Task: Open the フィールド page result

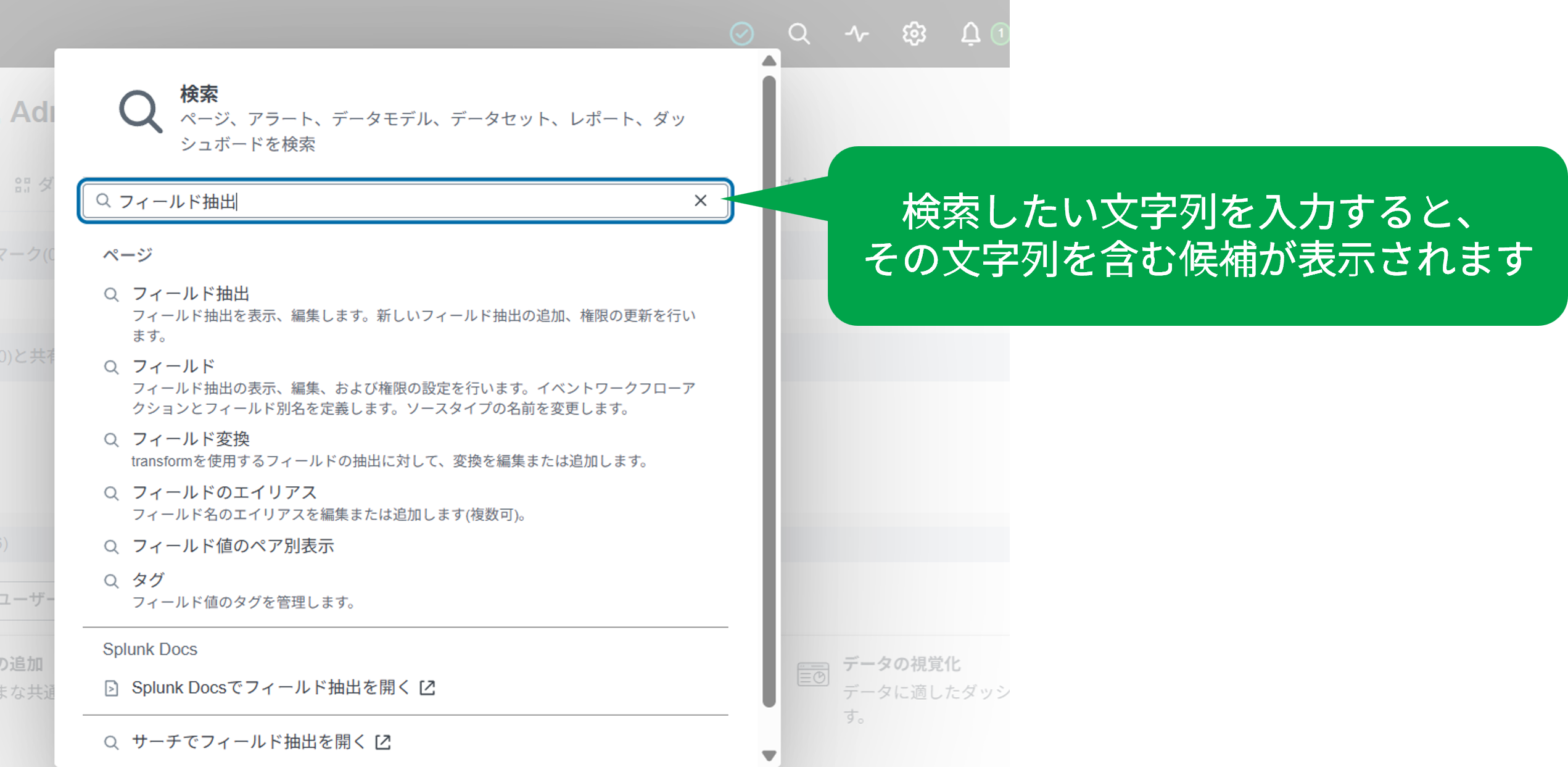Action: point(173,367)
